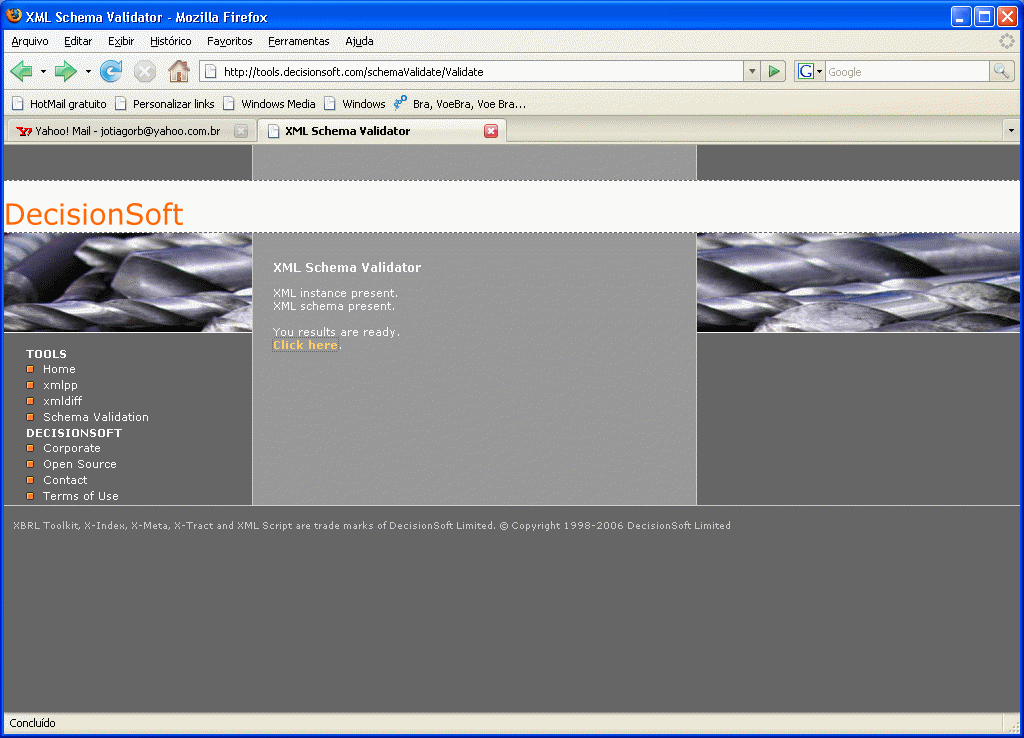The height and width of the screenshot is (738, 1024).
Task: Open the Contact link
Action: click(65, 480)
